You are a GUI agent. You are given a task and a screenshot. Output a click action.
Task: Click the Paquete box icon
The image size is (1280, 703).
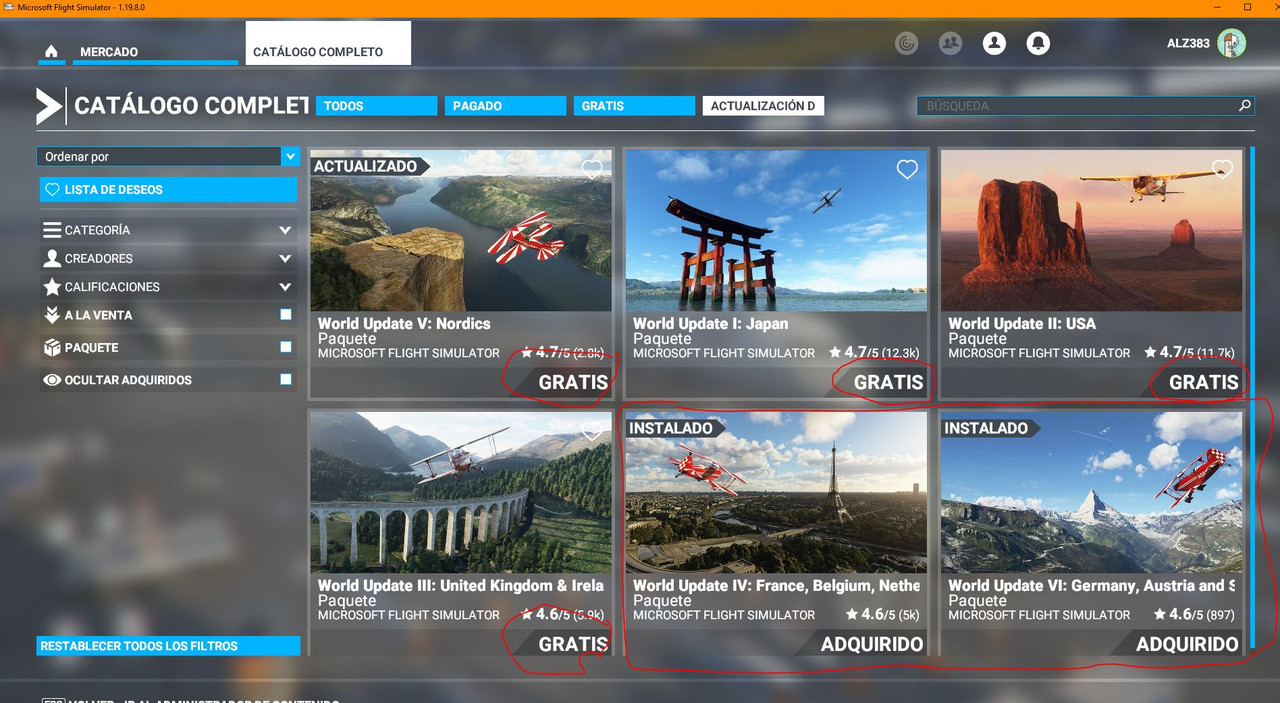point(52,348)
